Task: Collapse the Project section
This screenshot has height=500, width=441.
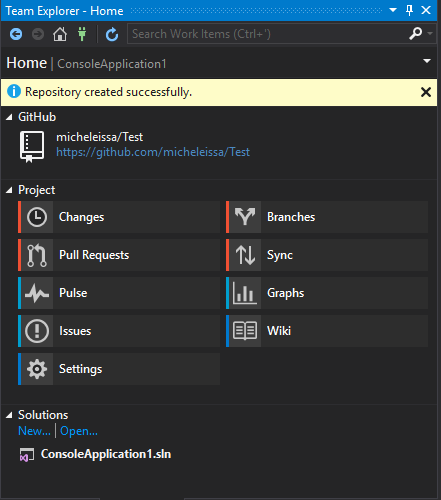Action: coord(9,190)
